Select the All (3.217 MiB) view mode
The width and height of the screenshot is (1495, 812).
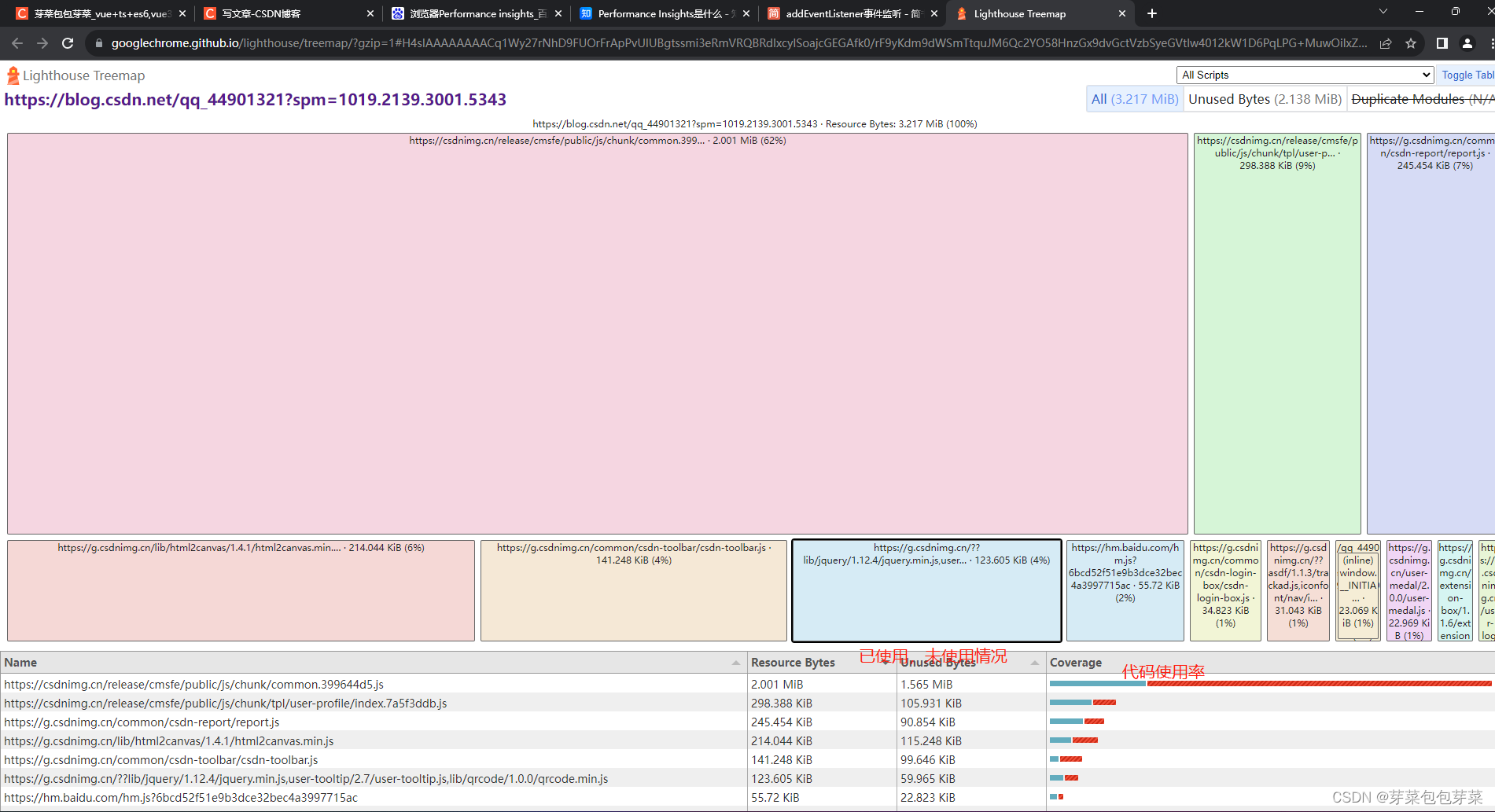[1135, 99]
